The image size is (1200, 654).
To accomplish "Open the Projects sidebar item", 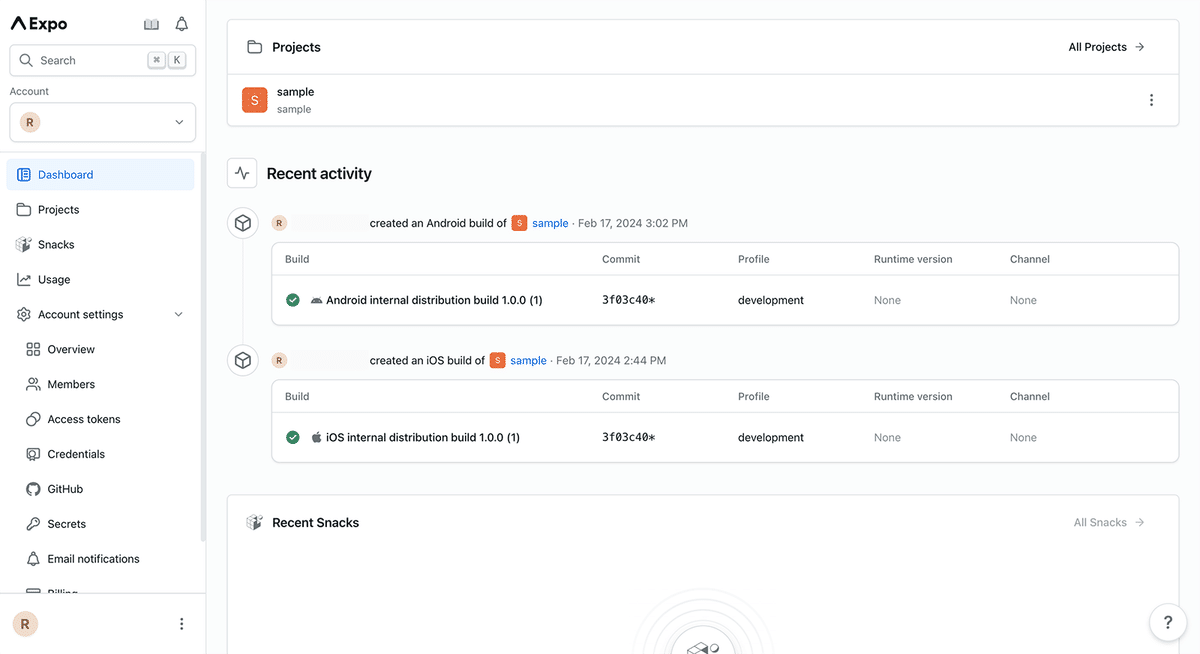I will pos(58,209).
